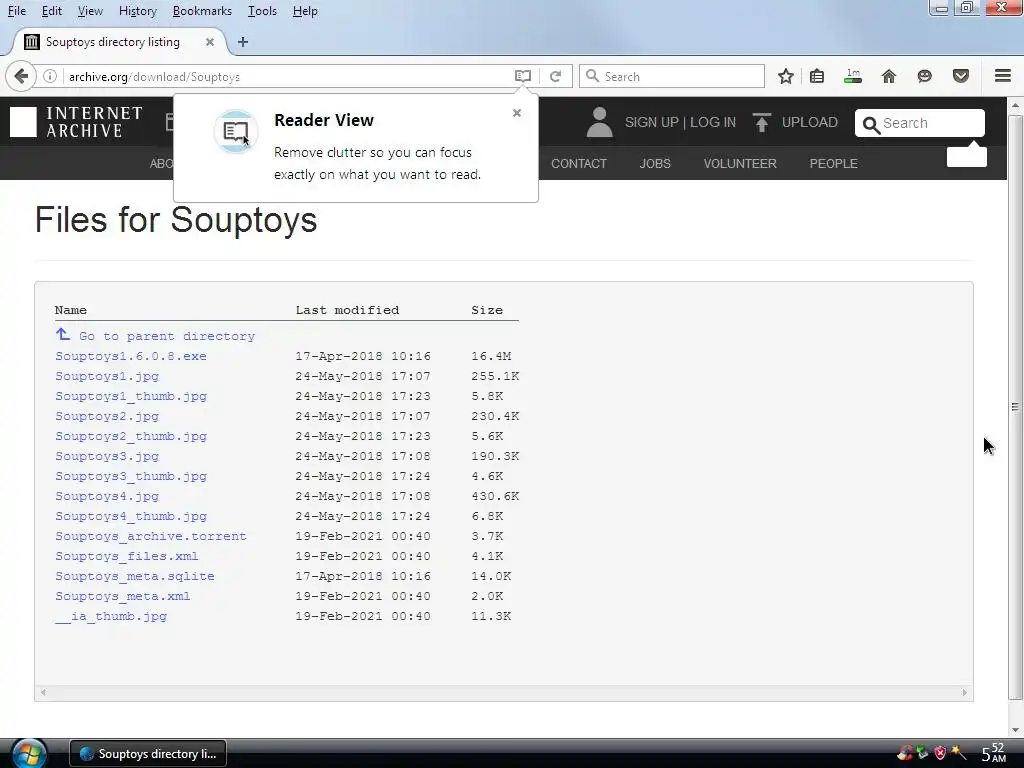Click SIGN UP link
1024x768 pixels.
pos(651,122)
